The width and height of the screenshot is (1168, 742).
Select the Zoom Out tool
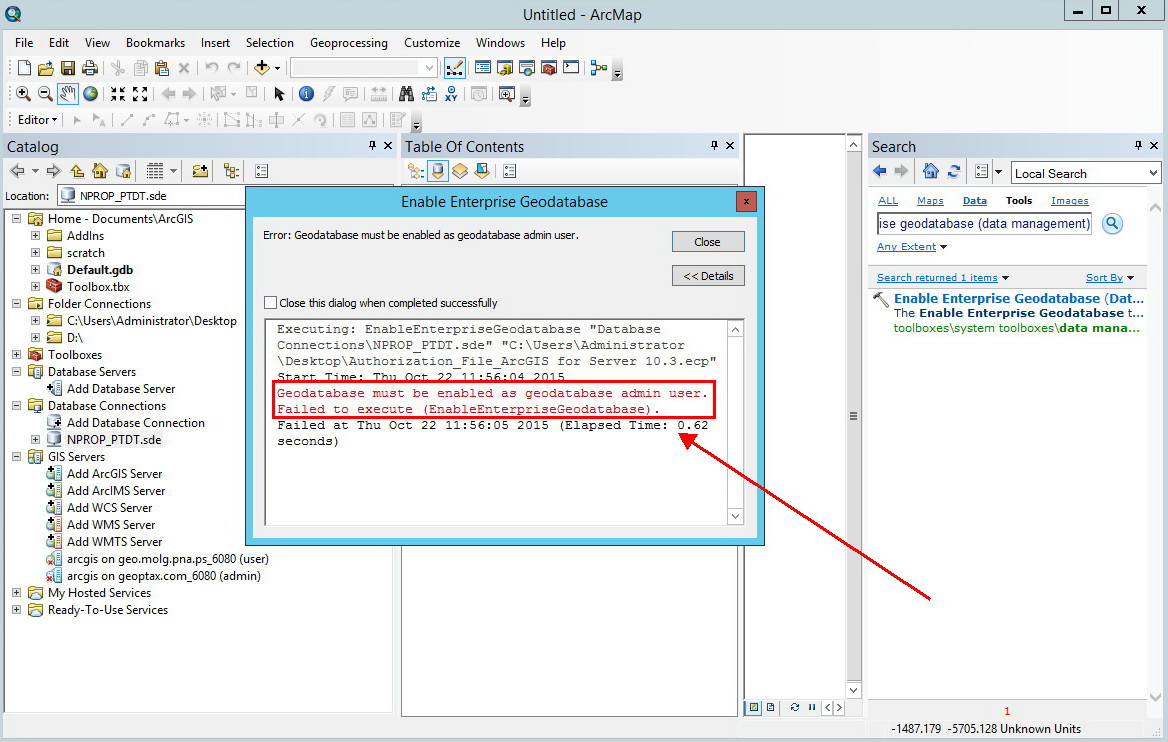click(45, 94)
